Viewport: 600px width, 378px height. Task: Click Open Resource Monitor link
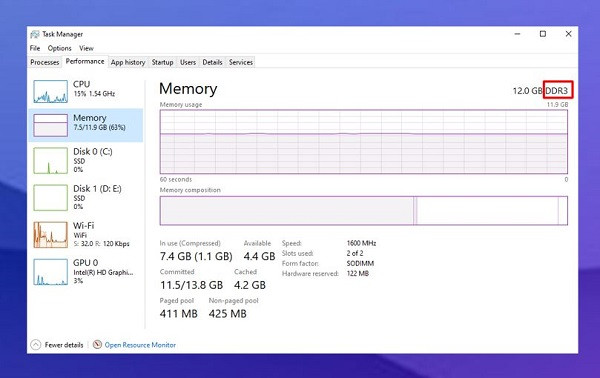pos(140,345)
